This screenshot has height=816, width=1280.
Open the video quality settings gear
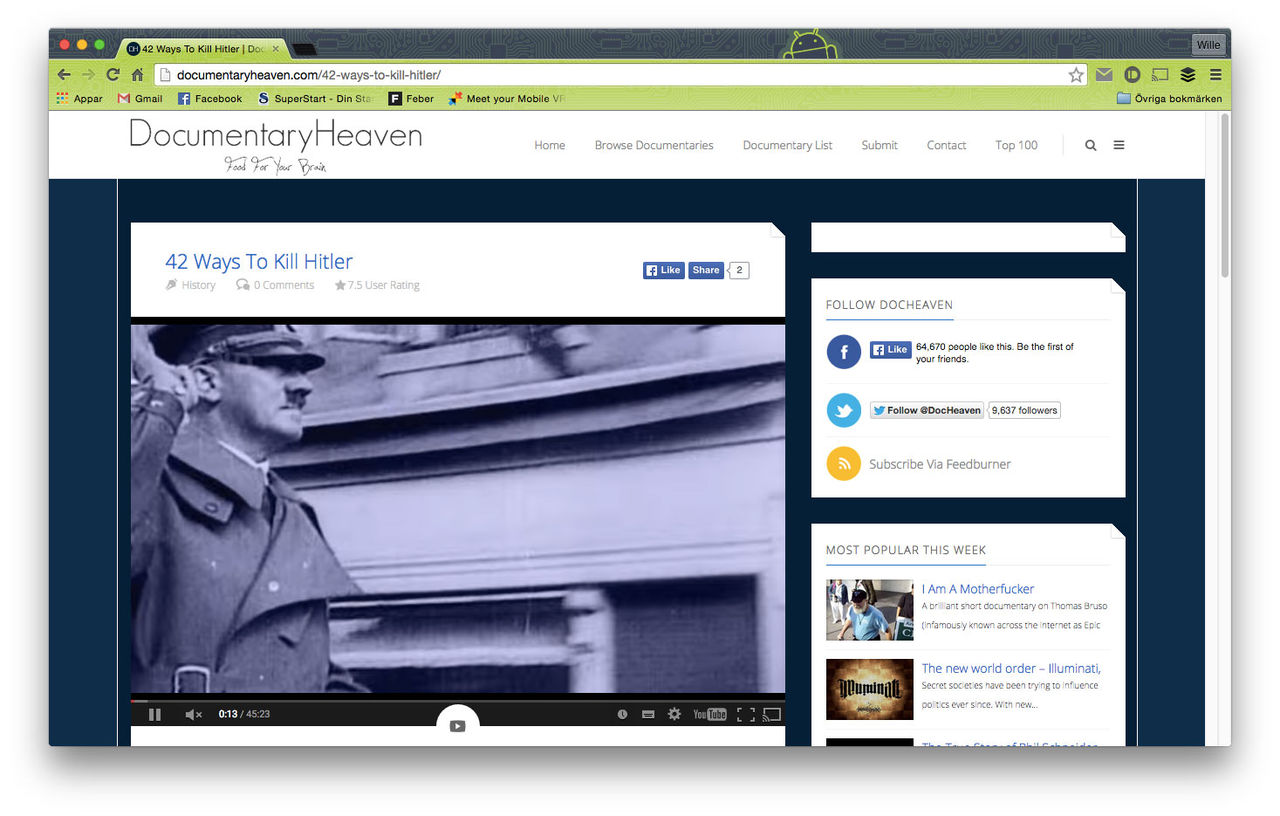pos(674,714)
